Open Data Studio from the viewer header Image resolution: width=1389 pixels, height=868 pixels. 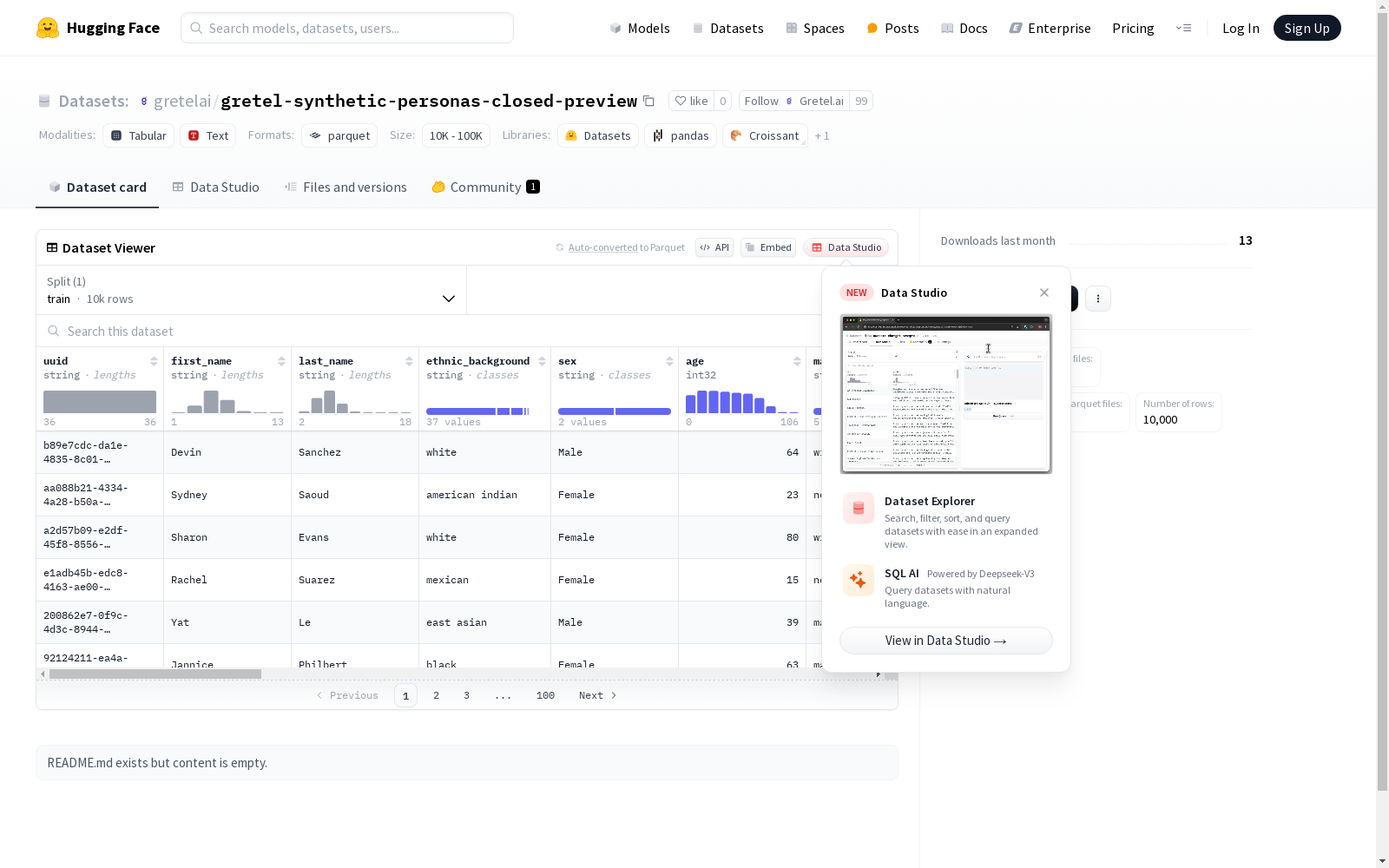pos(846,247)
